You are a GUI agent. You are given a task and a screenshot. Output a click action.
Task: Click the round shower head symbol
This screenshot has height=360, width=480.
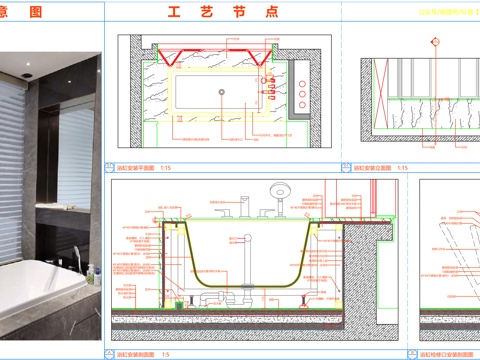coord(280,191)
